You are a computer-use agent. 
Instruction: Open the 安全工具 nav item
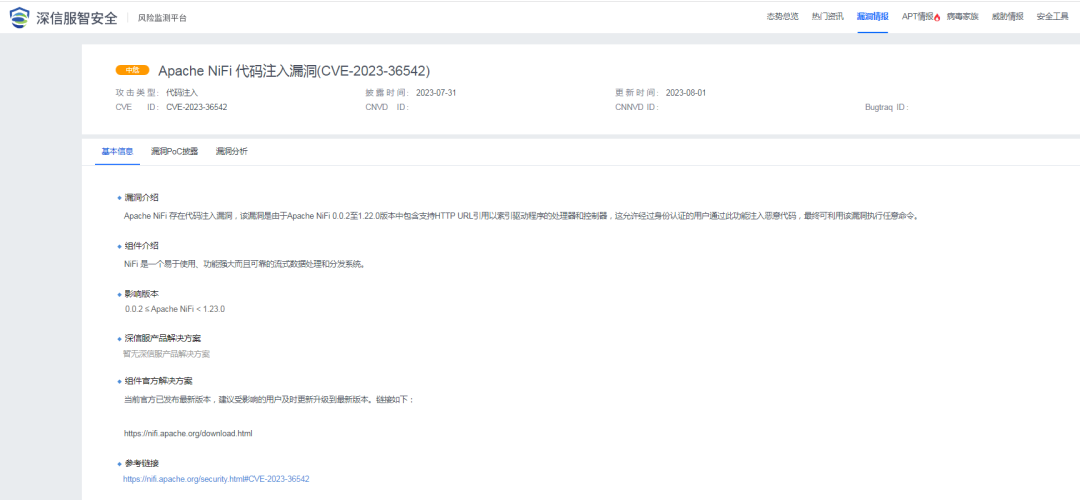(x=1052, y=17)
